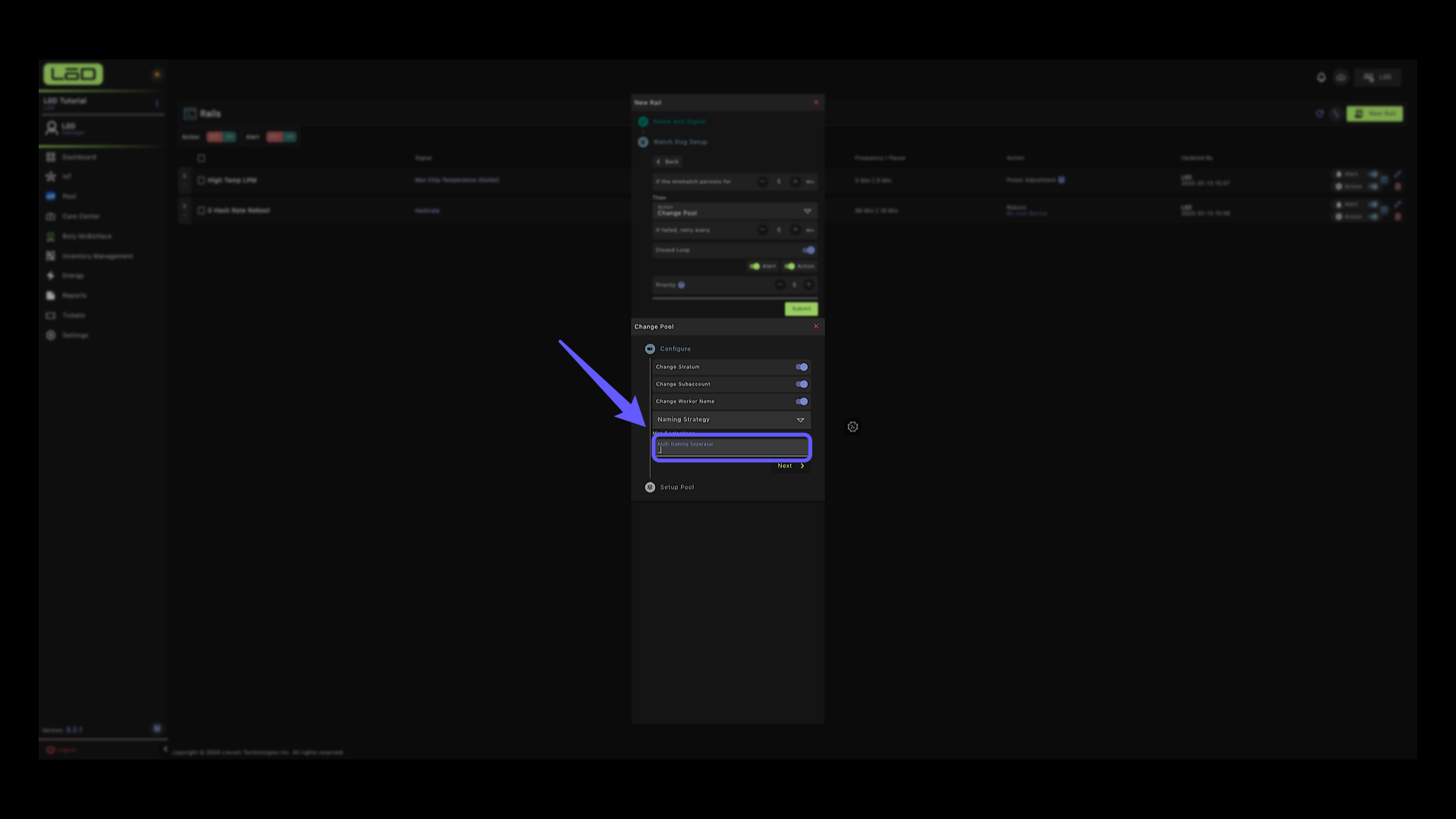Close the Change Pool dialog
Screen dimensions: 1456x819
(816, 326)
